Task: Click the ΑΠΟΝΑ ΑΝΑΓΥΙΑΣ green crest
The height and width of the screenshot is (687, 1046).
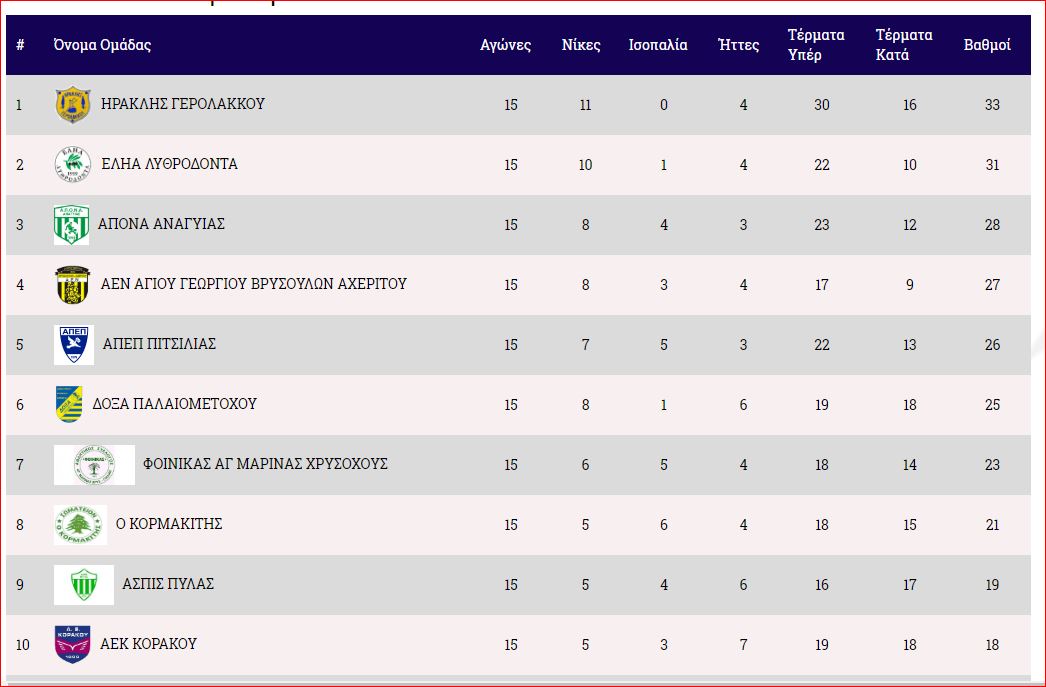Action: click(71, 225)
